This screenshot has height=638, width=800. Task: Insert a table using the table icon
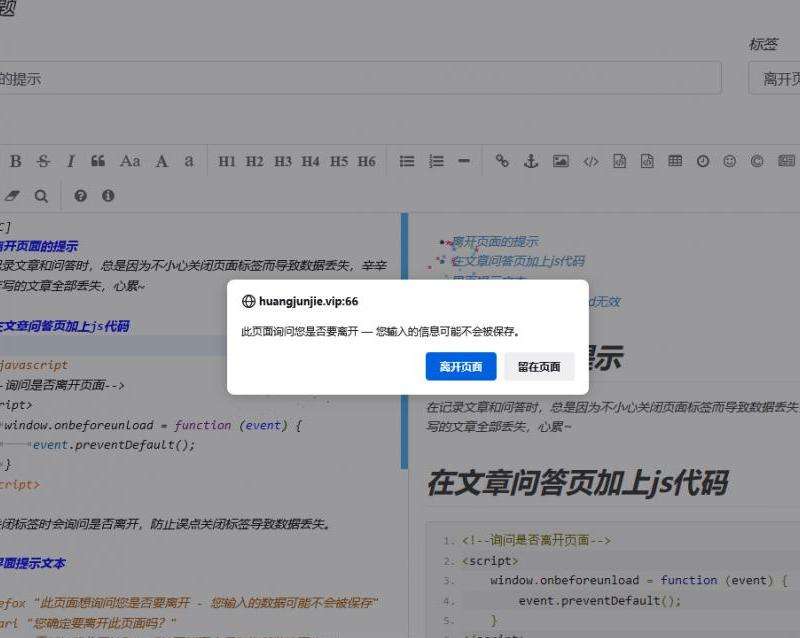[675, 161]
